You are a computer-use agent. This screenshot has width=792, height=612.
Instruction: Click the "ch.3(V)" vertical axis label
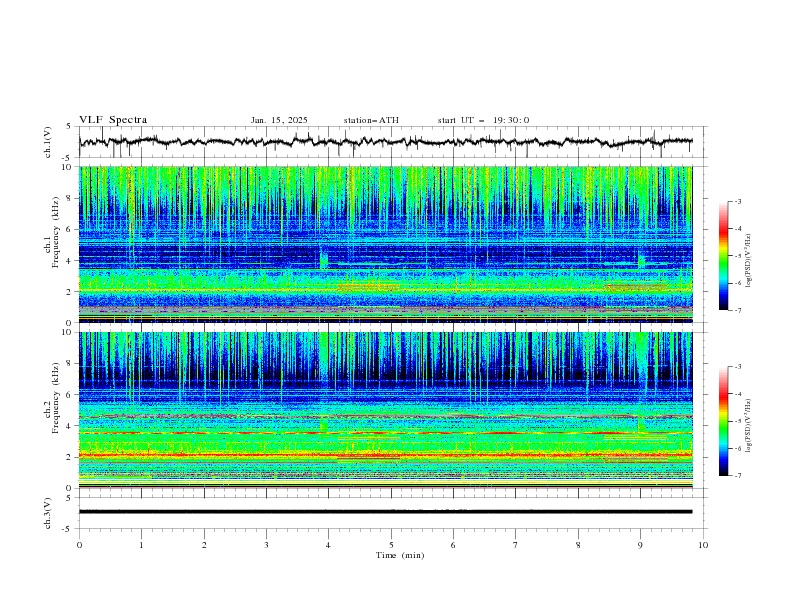coord(48,513)
